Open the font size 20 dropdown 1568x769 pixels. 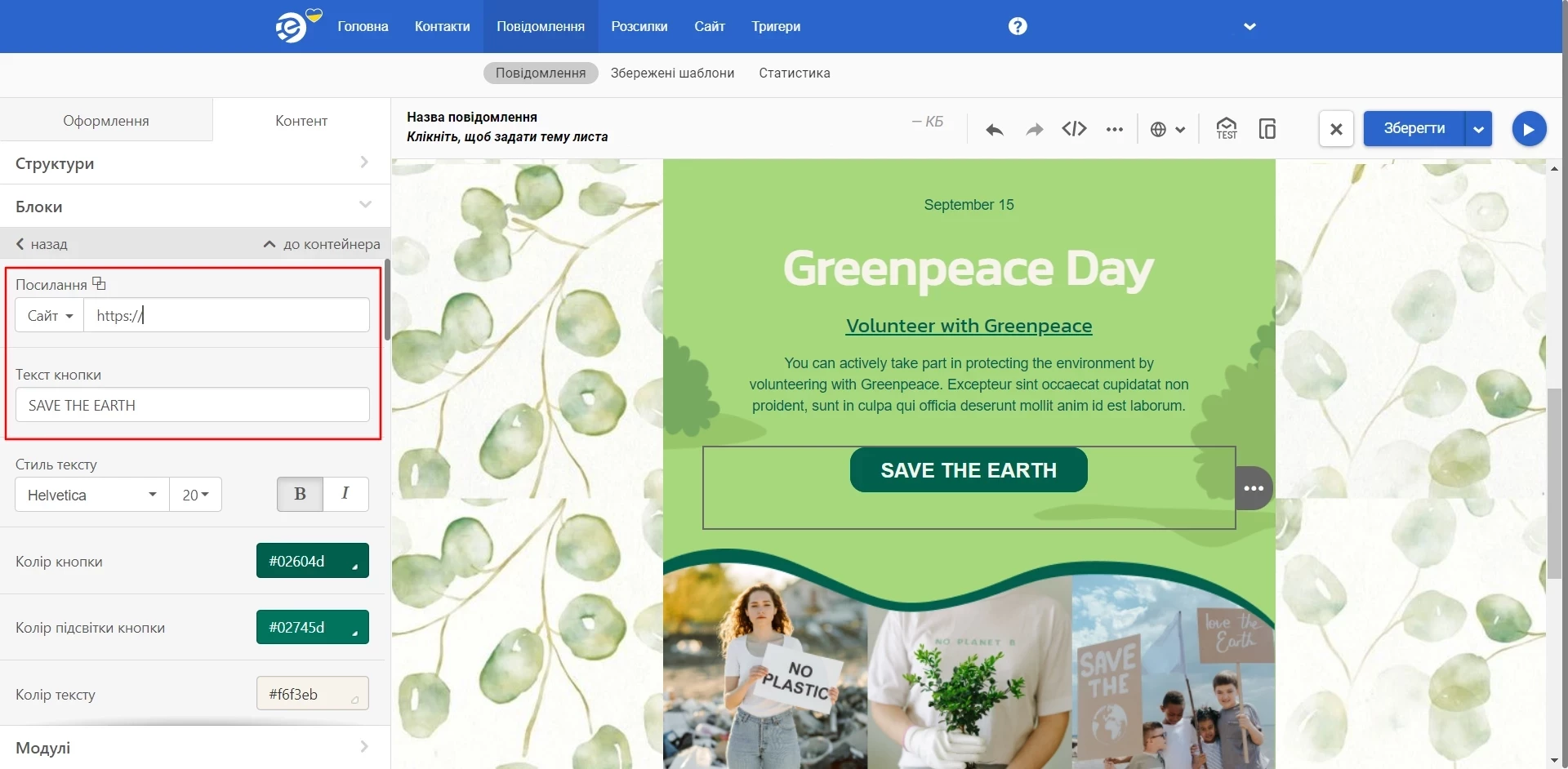196,495
